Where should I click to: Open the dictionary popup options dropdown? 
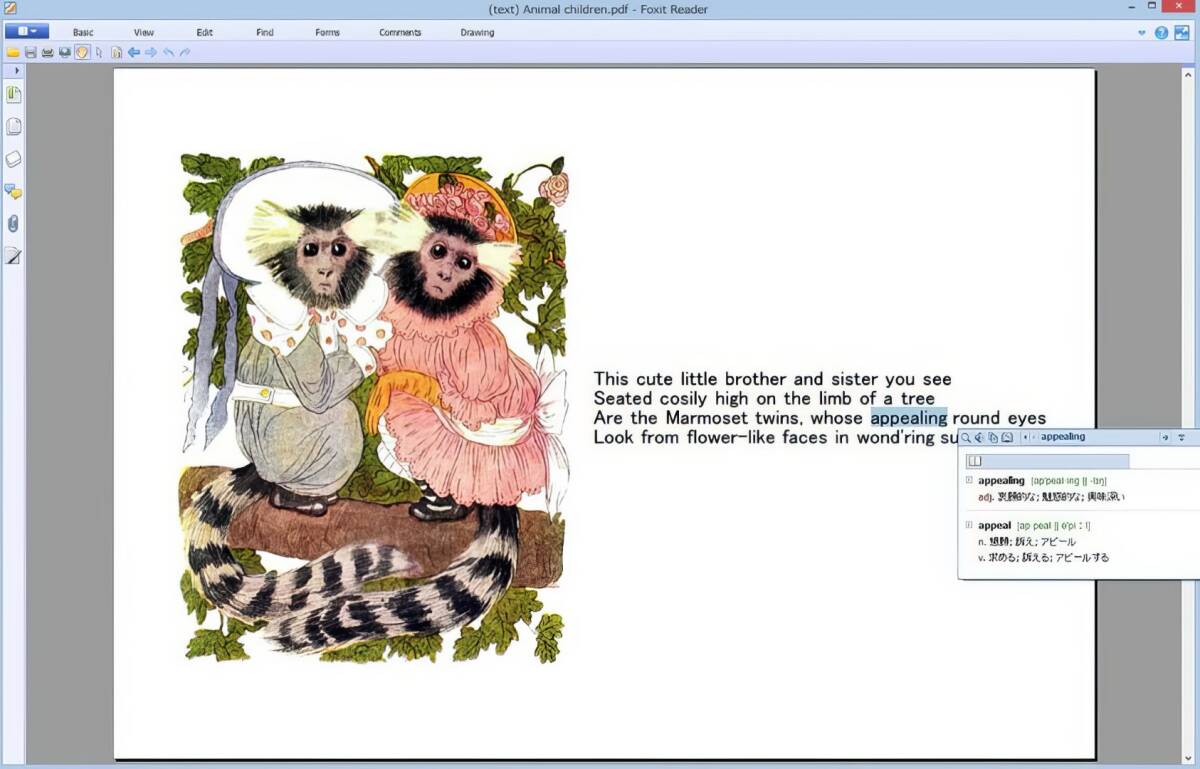pos(1181,437)
